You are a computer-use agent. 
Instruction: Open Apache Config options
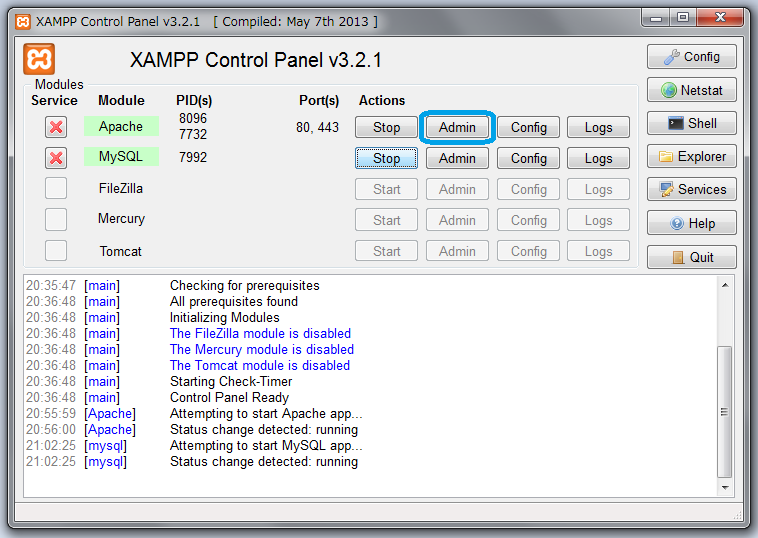pos(528,127)
